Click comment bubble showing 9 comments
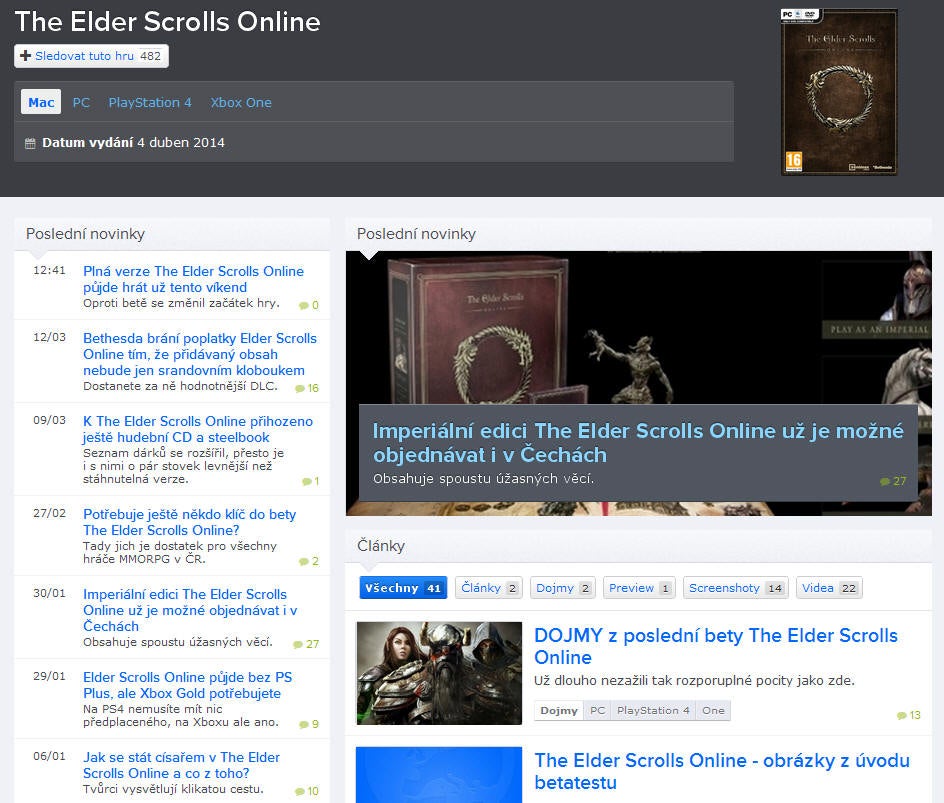Screen dimensions: 944x803 point(304,724)
